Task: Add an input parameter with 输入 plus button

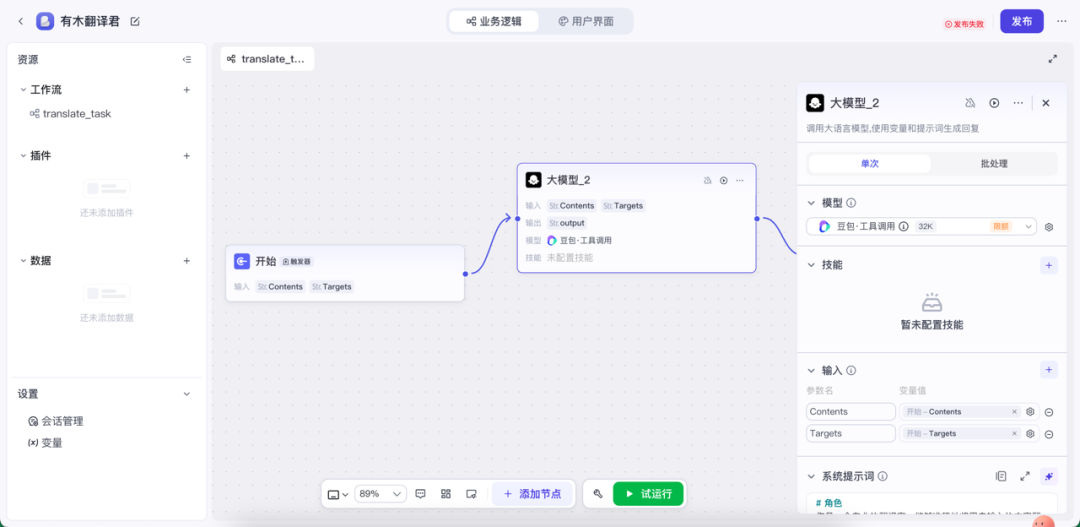Action: click(x=1048, y=370)
